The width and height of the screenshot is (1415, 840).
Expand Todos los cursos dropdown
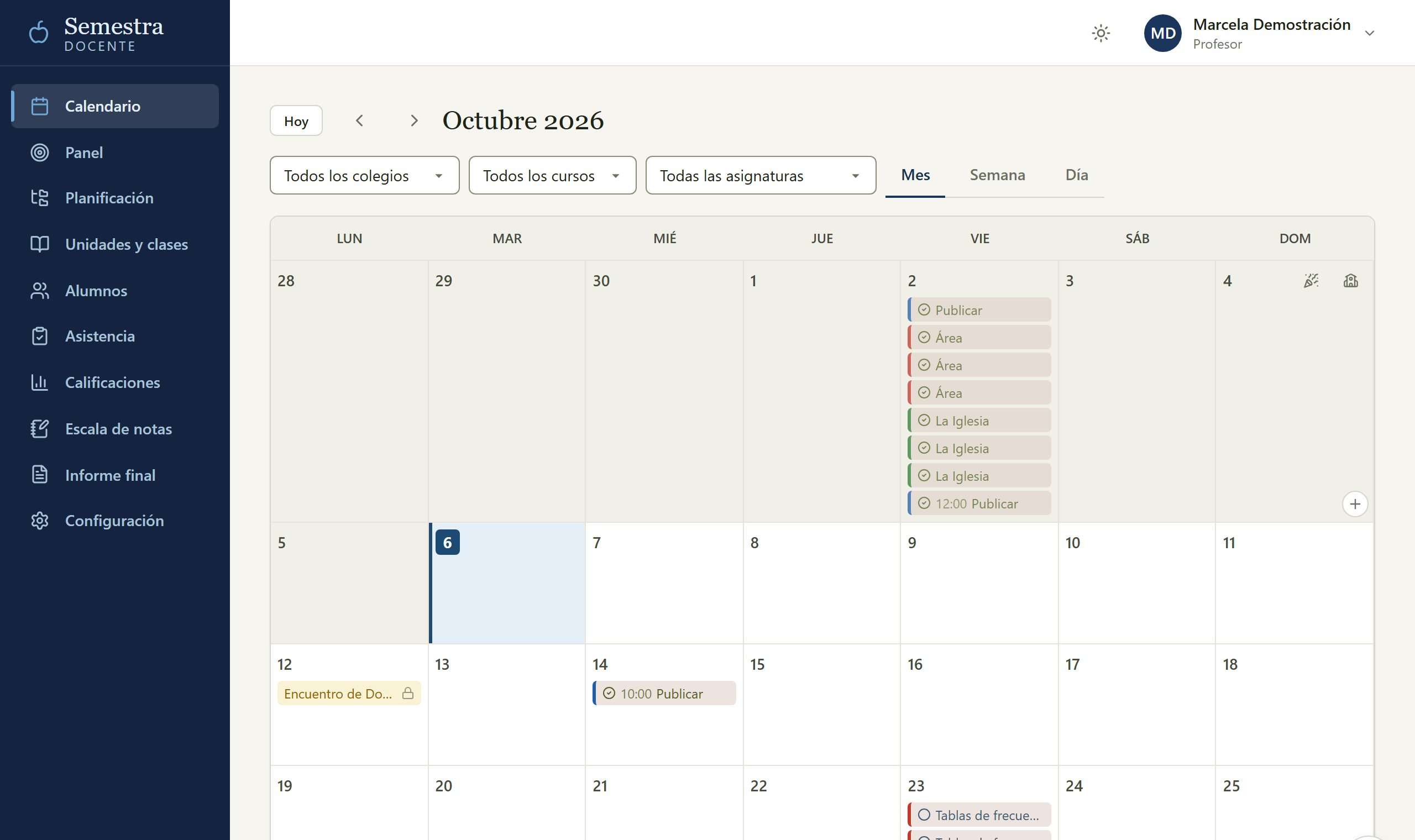552,176
